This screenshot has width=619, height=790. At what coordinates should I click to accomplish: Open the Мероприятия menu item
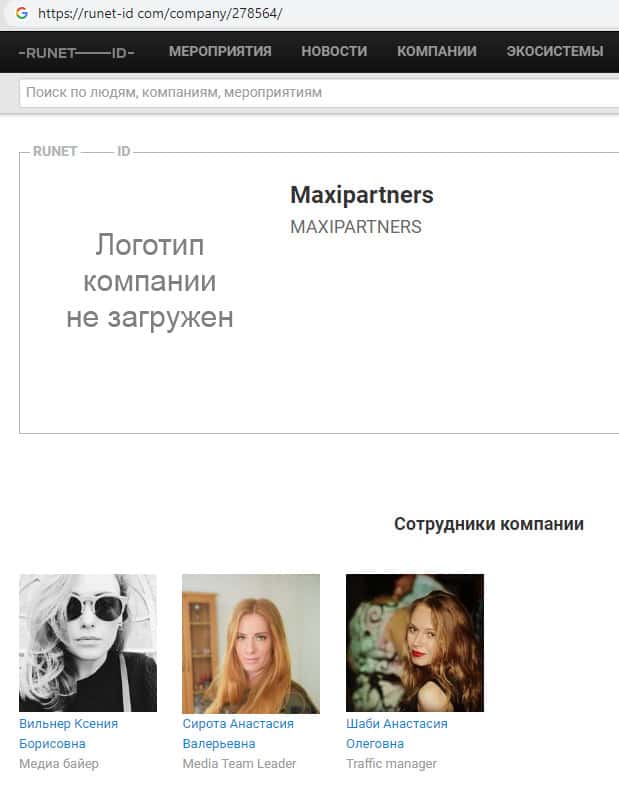click(x=220, y=51)
